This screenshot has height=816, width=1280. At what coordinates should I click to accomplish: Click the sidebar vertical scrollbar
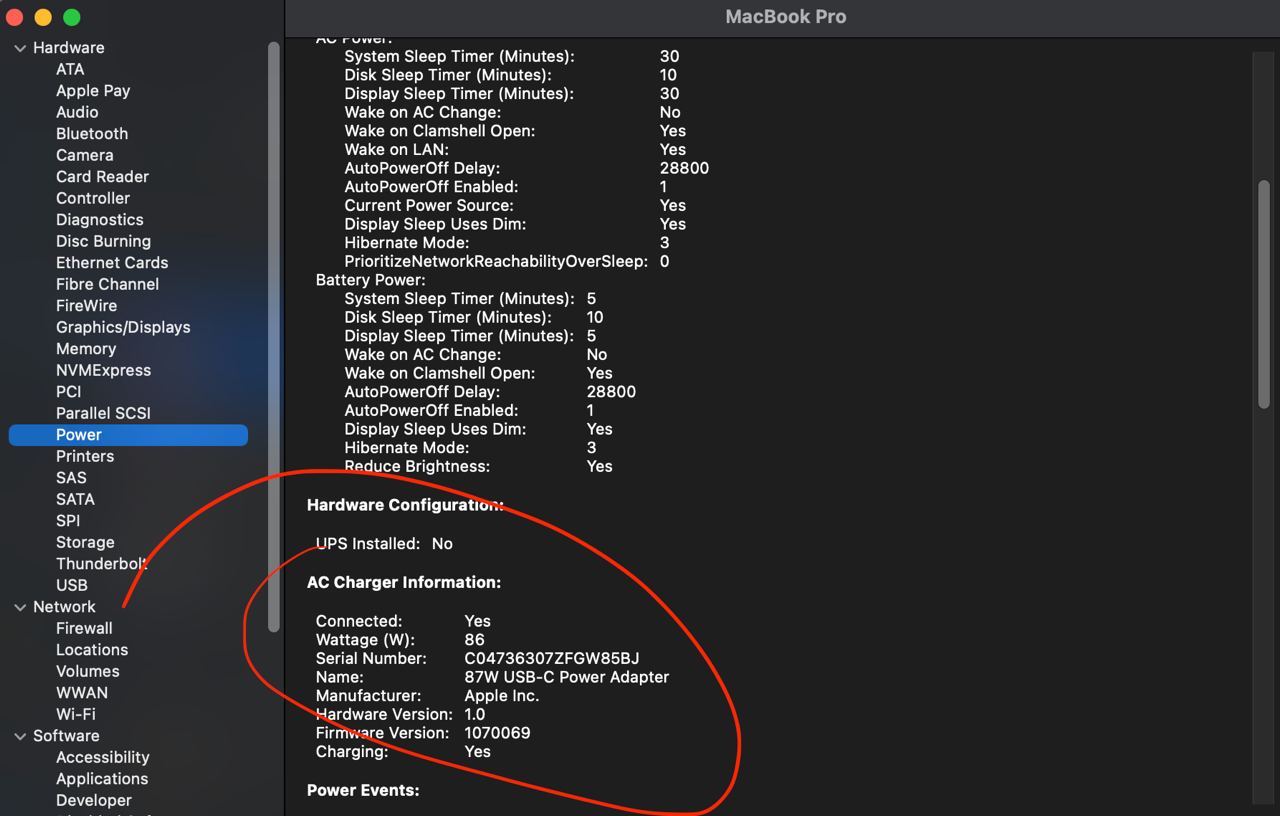[274, 336]
